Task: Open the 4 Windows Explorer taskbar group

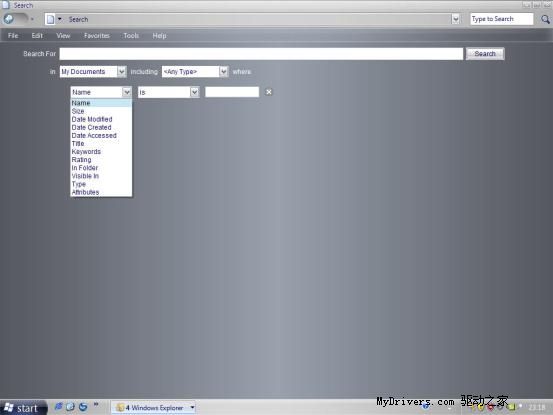Action: click(x=154, y=408)
